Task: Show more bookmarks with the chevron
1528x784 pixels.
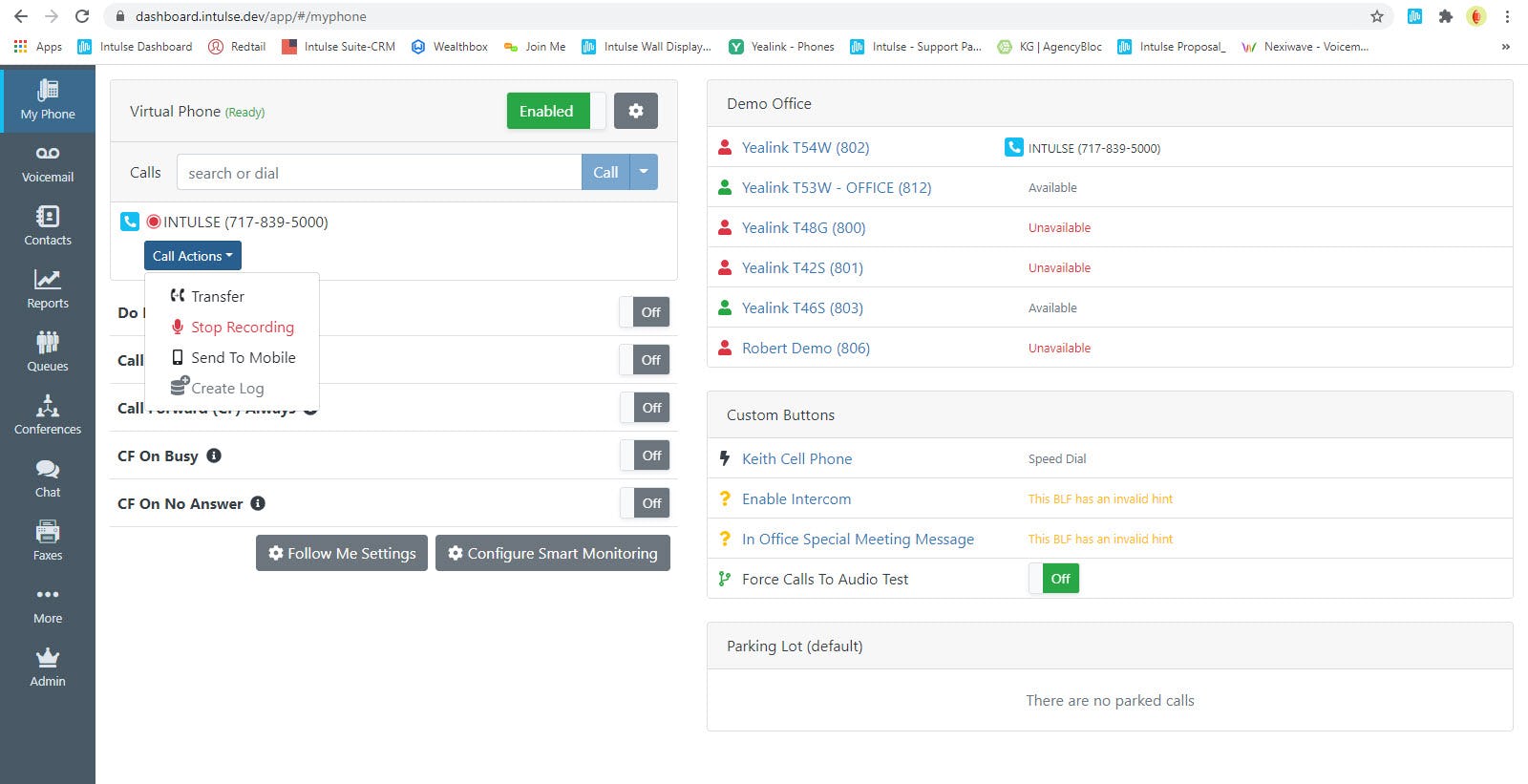Action: click(1505, 46)
